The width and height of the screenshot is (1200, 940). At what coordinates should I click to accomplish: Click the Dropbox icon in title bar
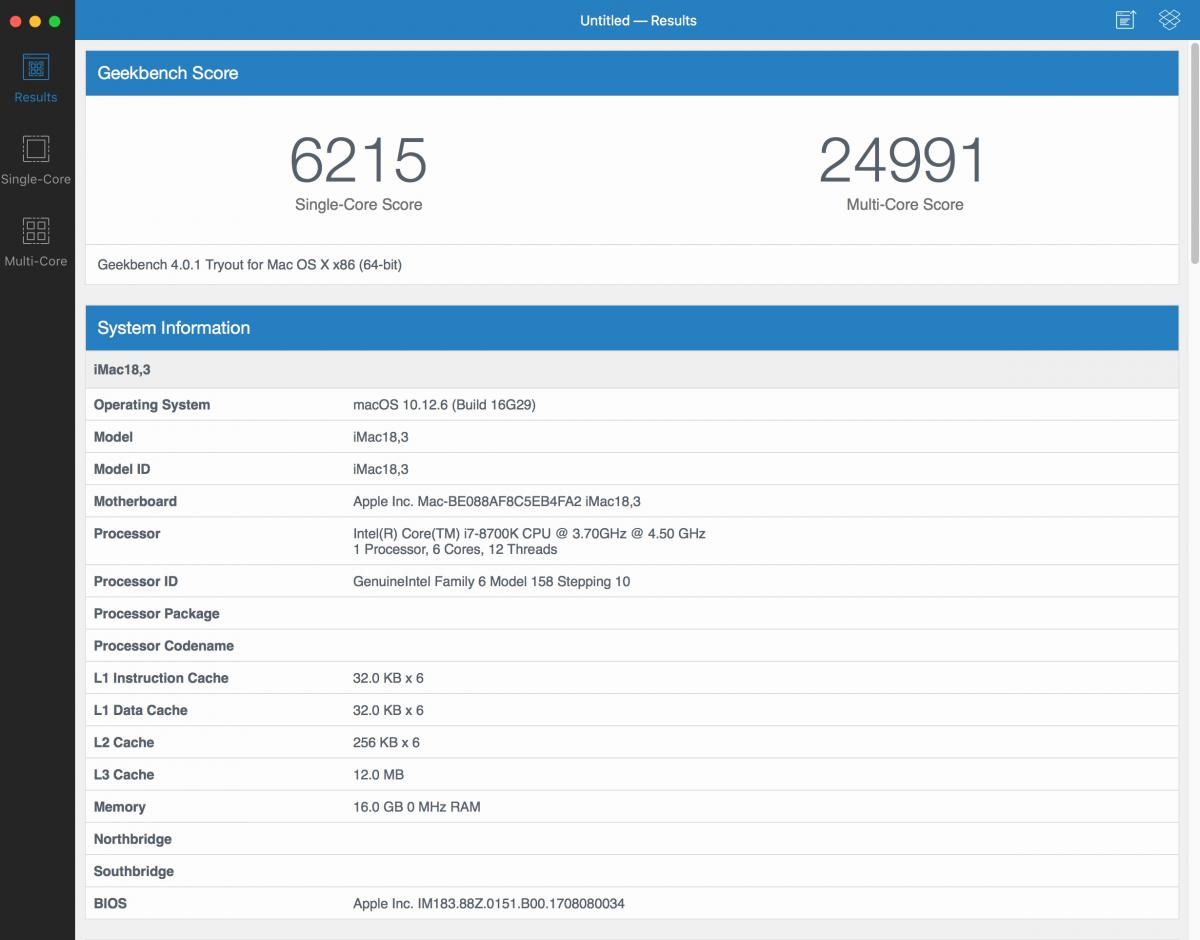[1169, 20]
